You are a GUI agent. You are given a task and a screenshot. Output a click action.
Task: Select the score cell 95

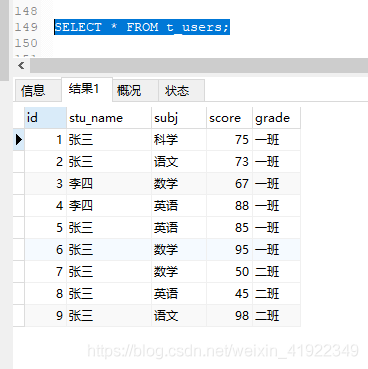[229, 250]
